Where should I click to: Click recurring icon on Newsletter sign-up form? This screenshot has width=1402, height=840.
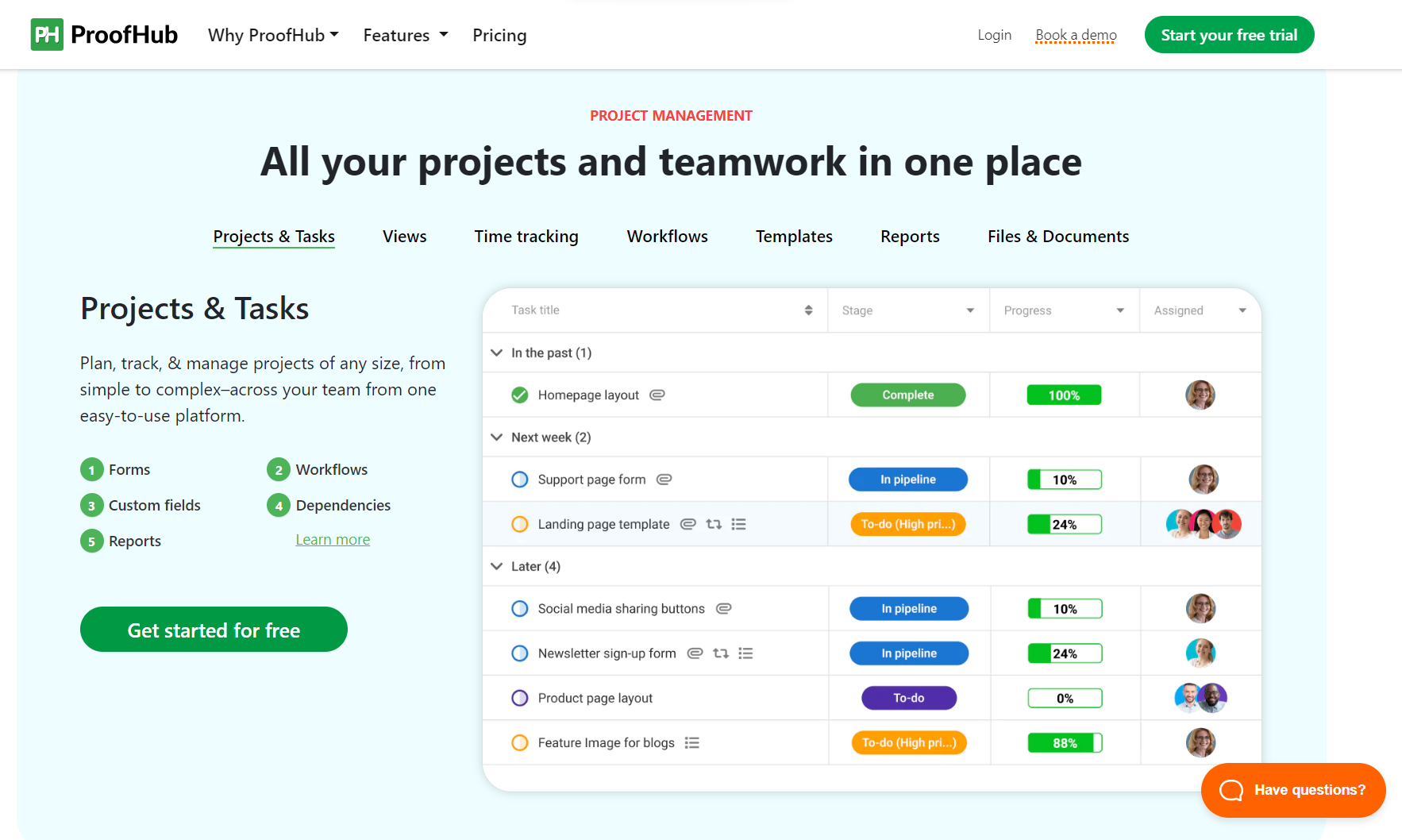tap(721, 653)
